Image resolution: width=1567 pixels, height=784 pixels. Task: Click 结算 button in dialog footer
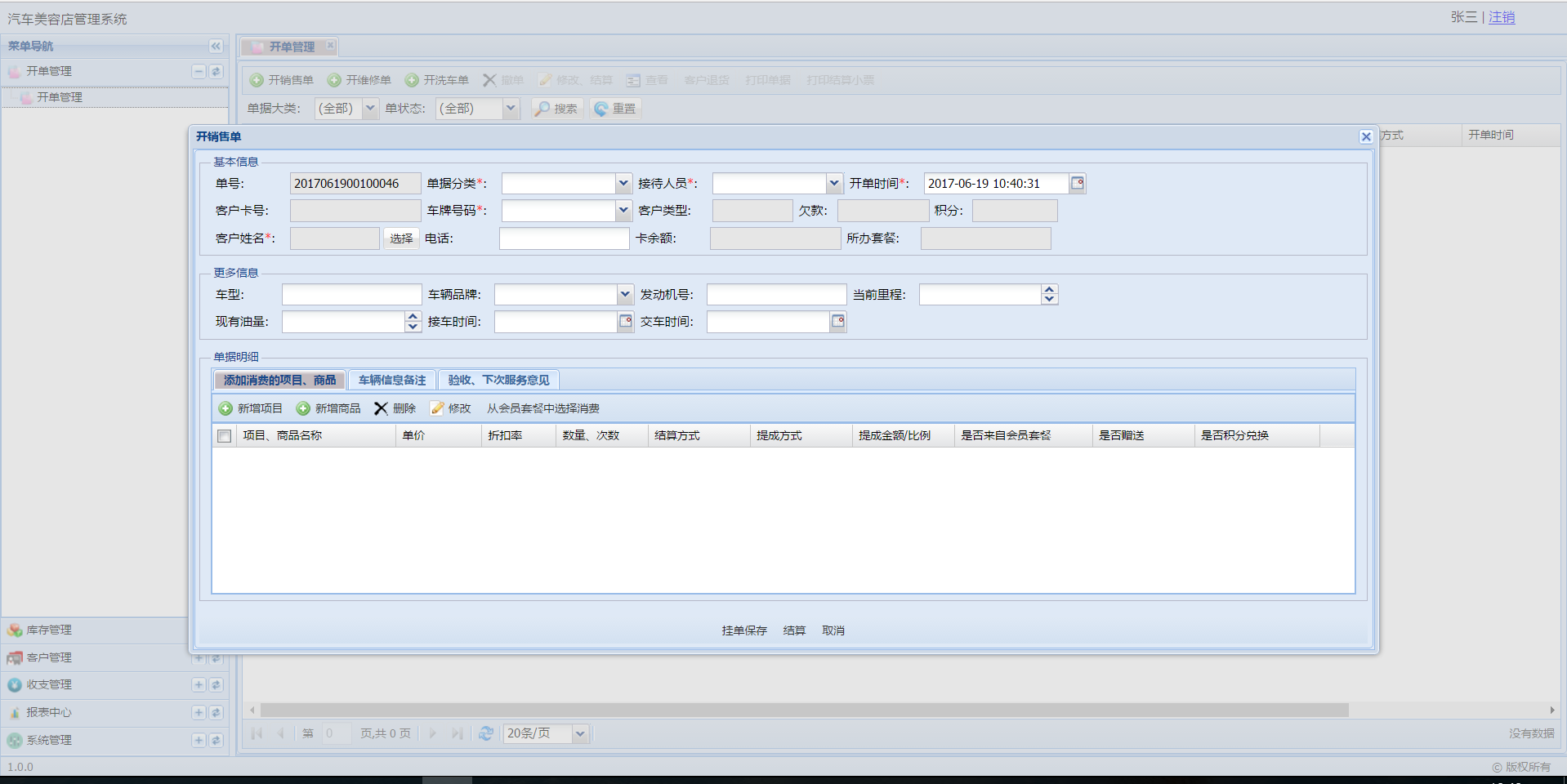[x=794, y=630]
